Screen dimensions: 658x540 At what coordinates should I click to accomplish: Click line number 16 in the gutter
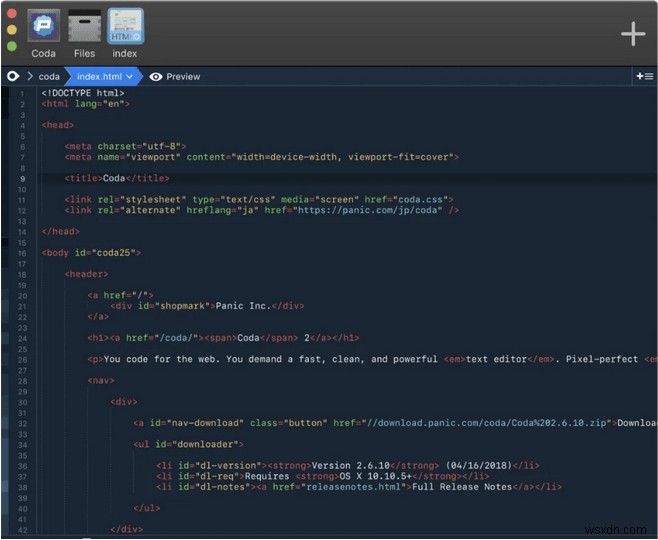pos(21,253)
